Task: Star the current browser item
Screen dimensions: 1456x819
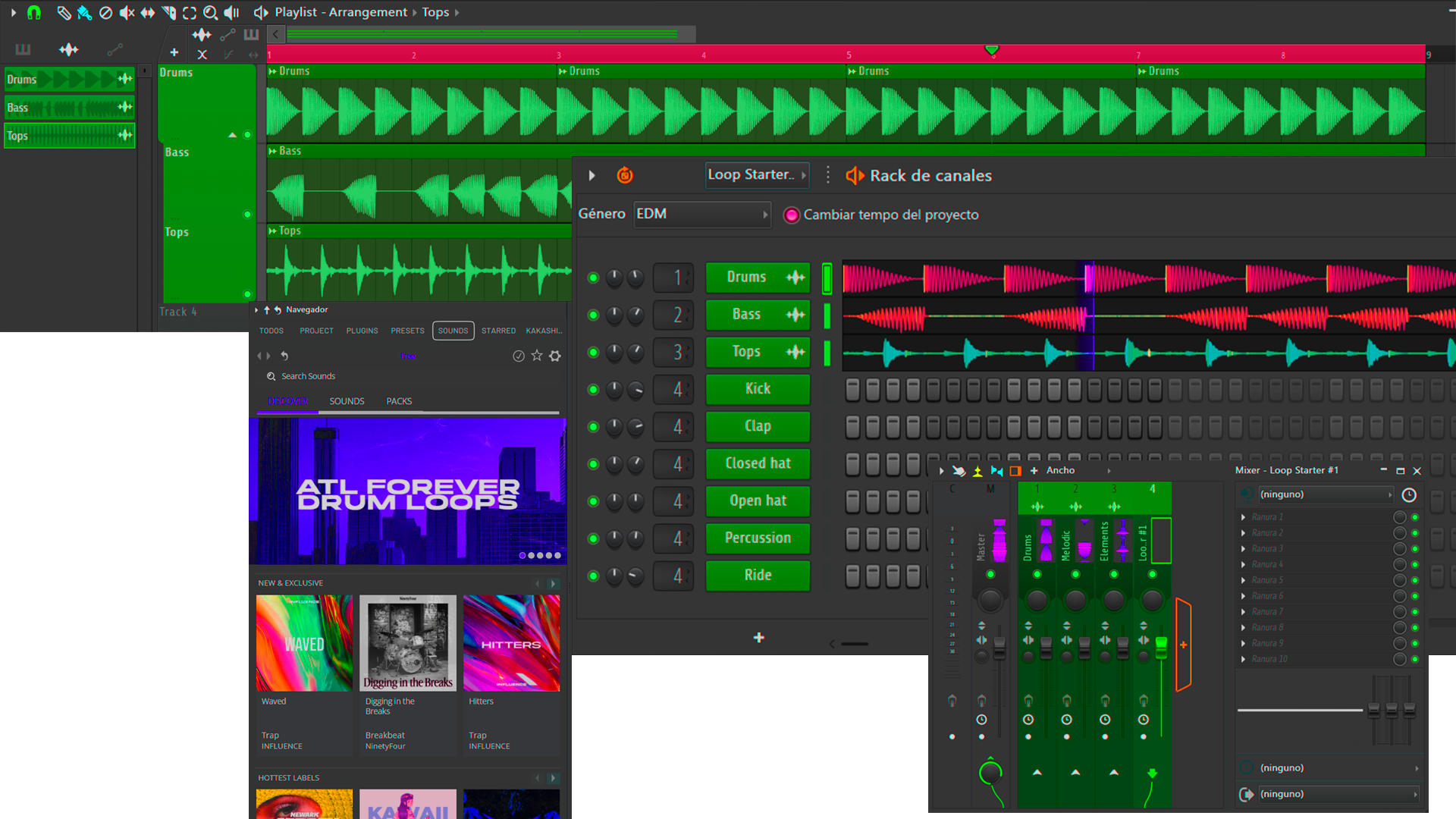Action: 537,356
